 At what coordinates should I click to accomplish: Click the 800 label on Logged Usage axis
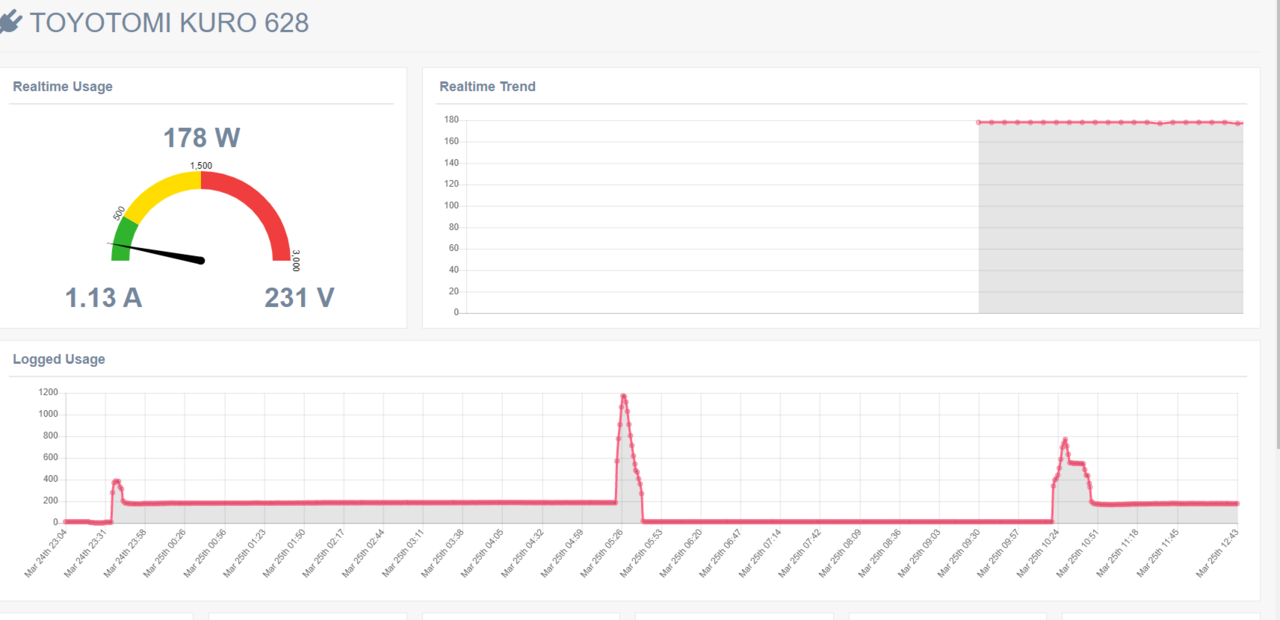tap(51, 436)
